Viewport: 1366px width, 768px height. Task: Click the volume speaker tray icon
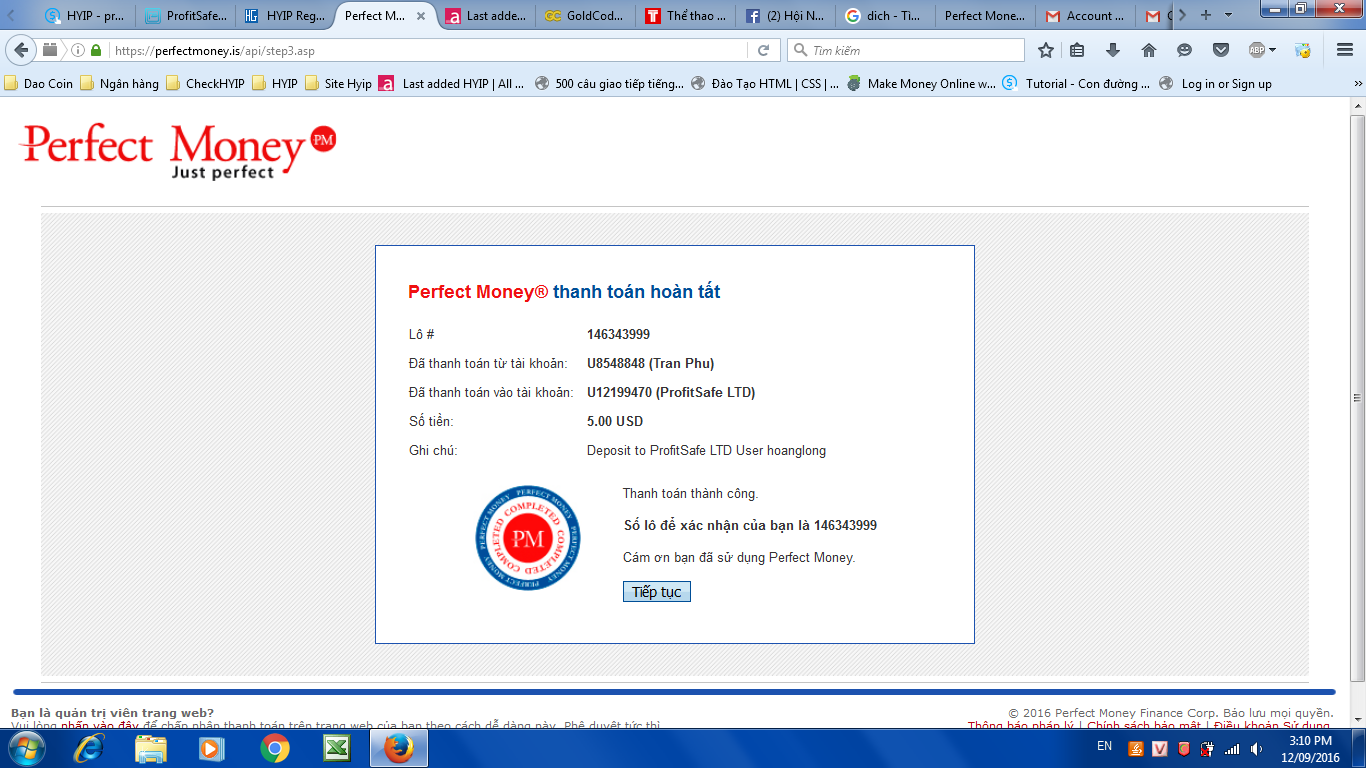pyautogui.click(x=1256, y=748)
